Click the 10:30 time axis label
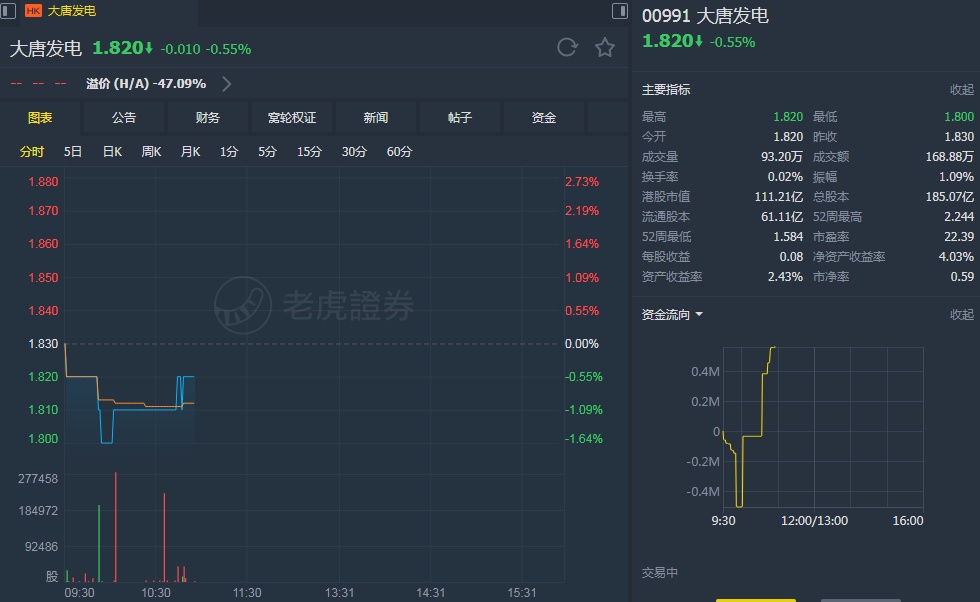The width and height of the screenshot is (980, 602). 156,593
